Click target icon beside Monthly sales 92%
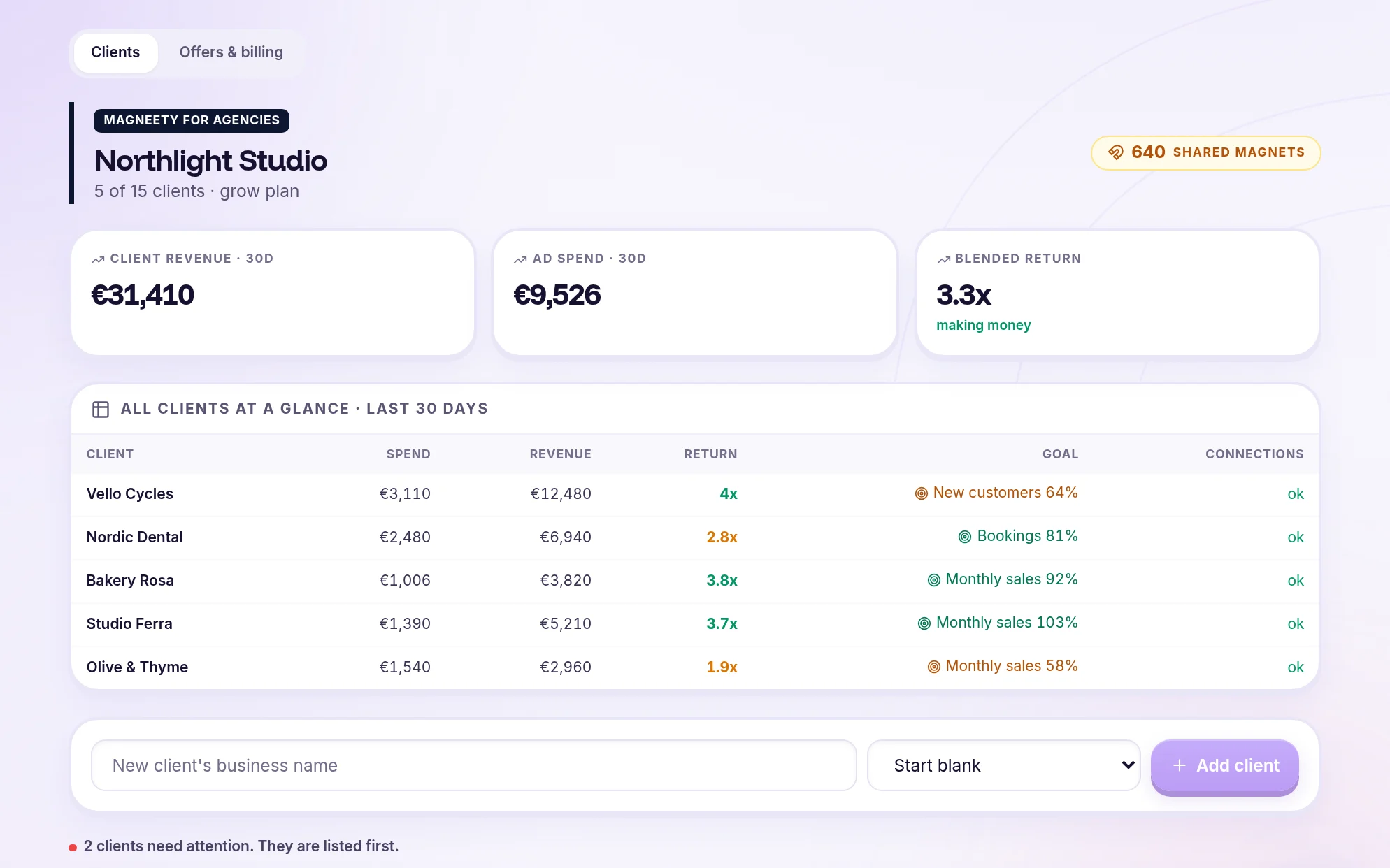Image resolution: width=1390 pixels, height=868 pixels. 933,580
